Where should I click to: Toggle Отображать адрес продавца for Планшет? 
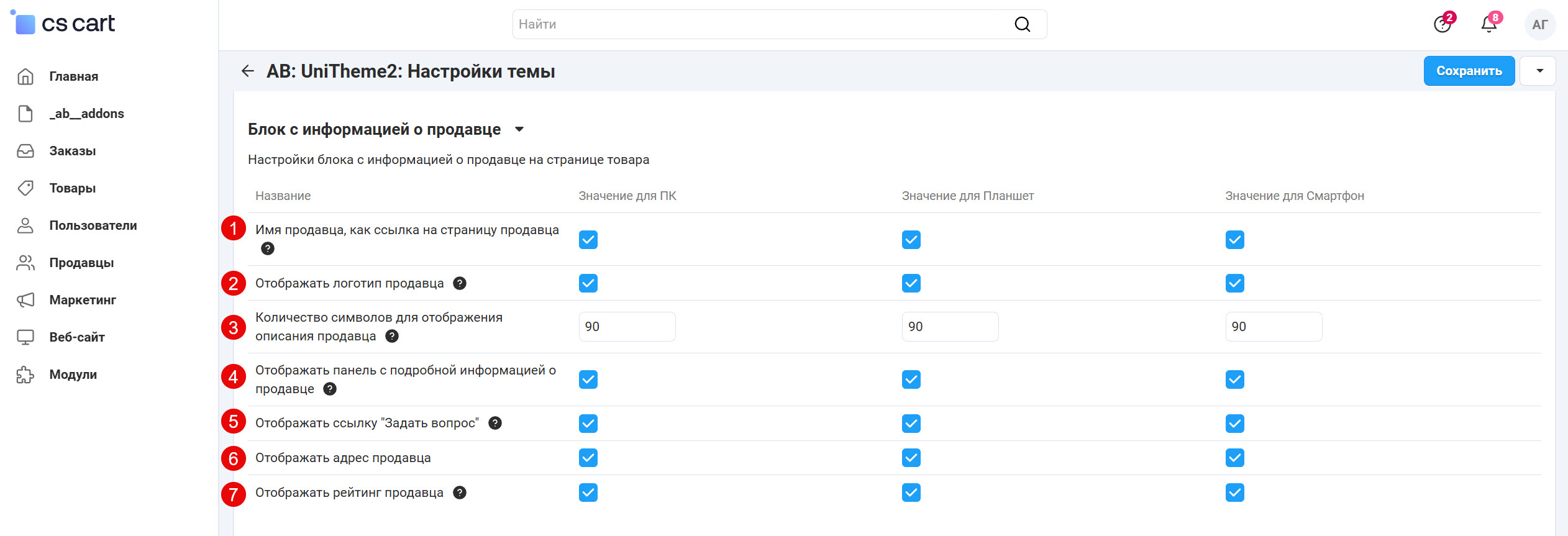point(911,458)
